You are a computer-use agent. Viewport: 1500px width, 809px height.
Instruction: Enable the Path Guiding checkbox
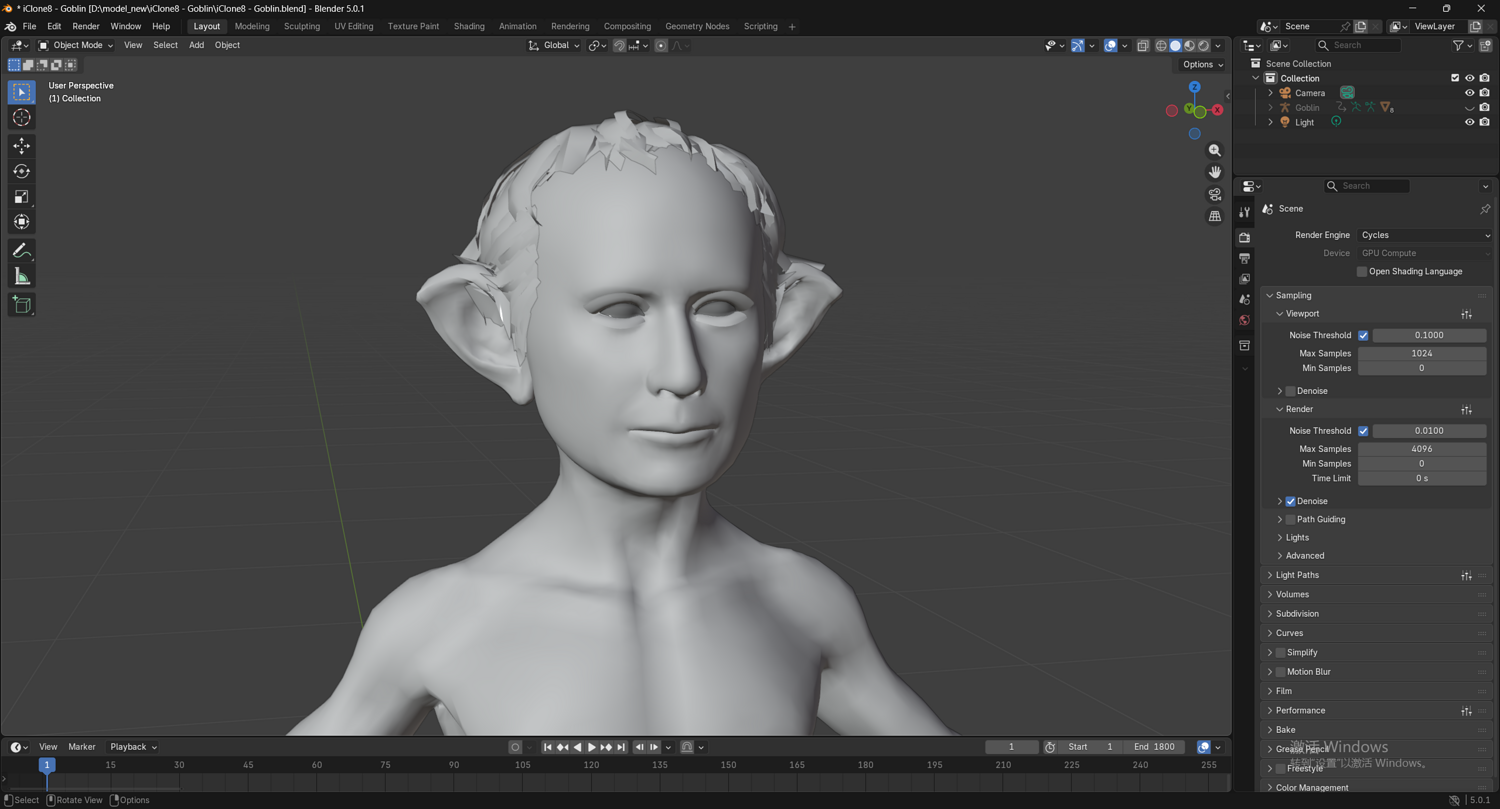(x=1290, y=520)
